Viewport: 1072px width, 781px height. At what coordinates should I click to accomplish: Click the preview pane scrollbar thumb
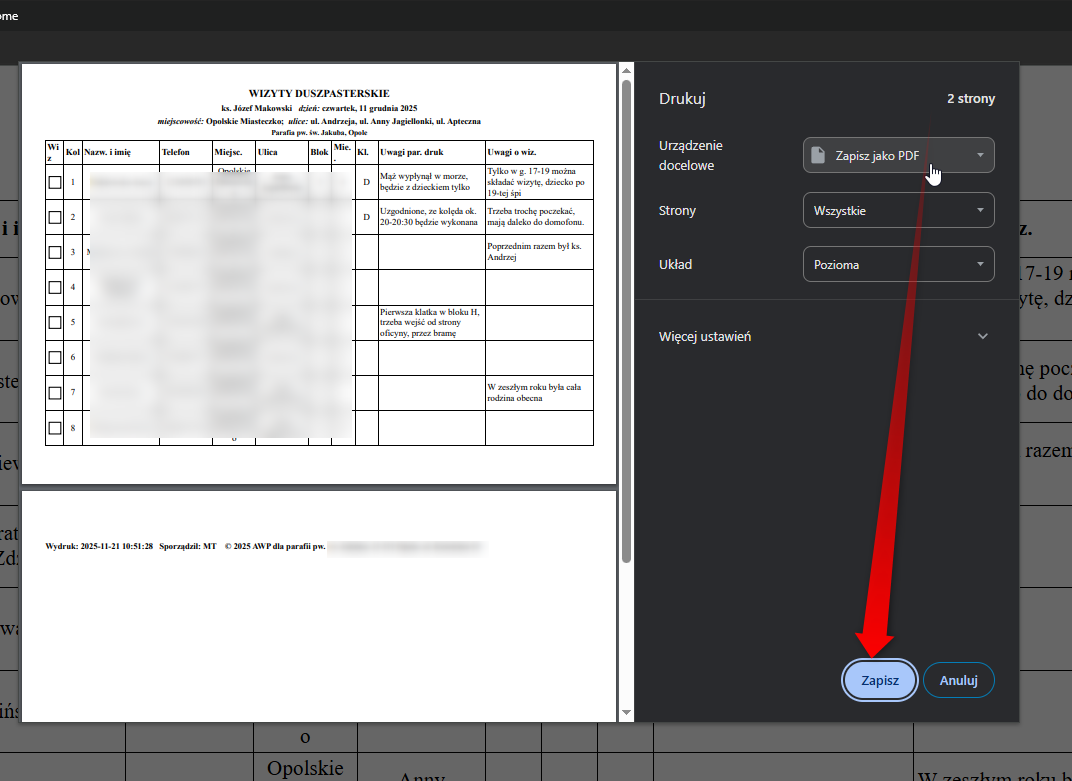click(x=626, y=320)
